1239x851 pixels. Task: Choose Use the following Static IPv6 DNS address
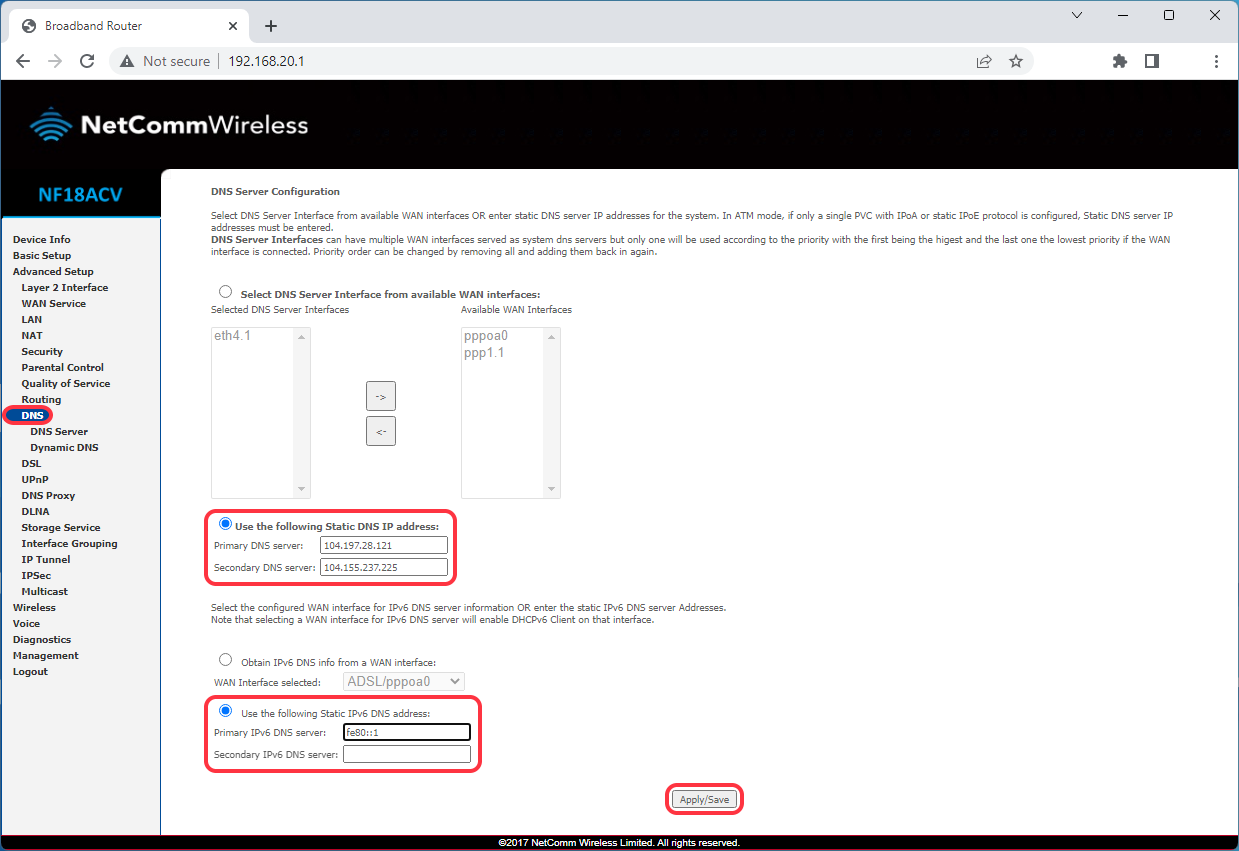pyautogui.click(x=225, y=711)
